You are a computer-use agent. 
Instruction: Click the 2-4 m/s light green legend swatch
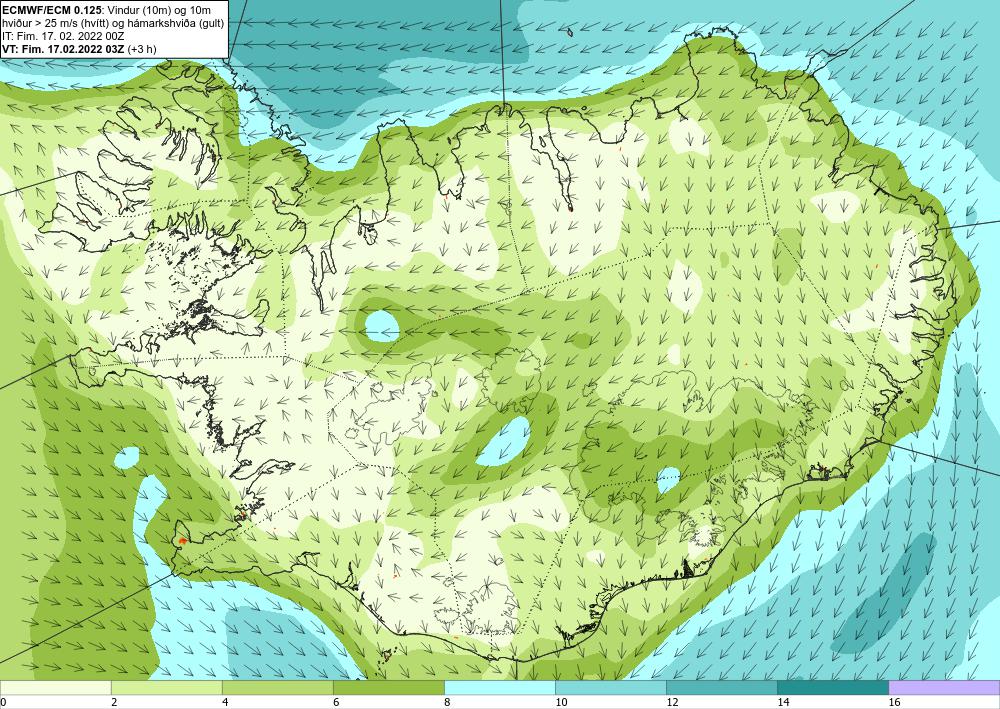(166, 688)
